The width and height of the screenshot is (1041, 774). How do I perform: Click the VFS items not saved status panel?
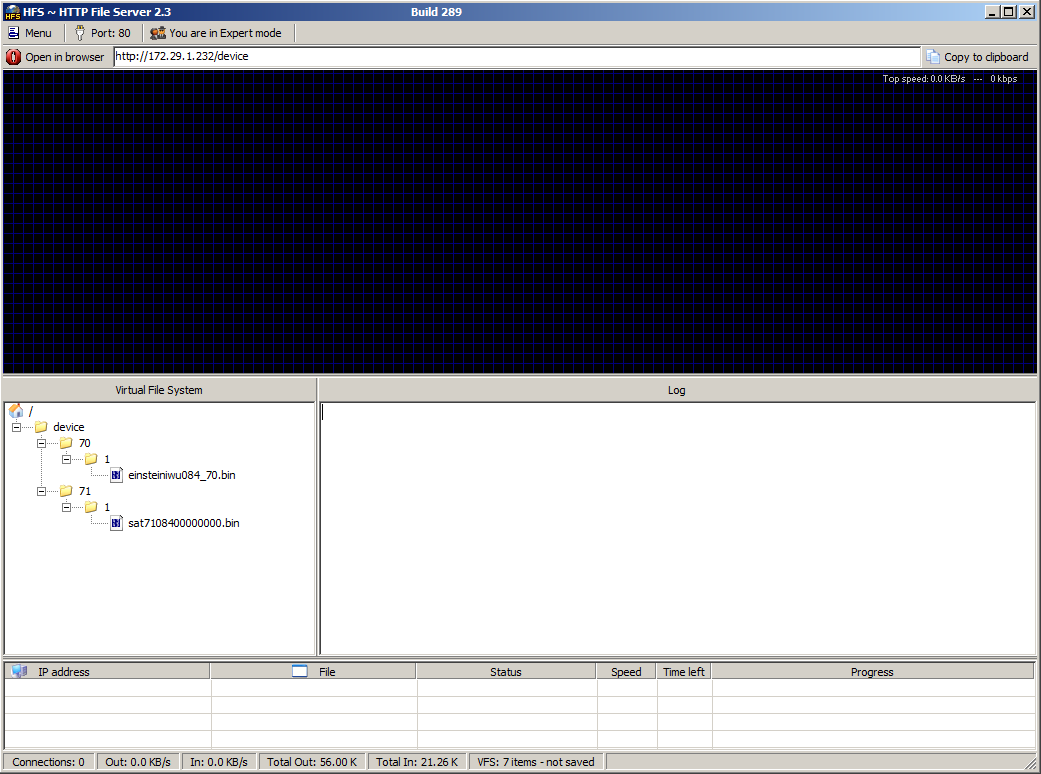pos(536,762)
